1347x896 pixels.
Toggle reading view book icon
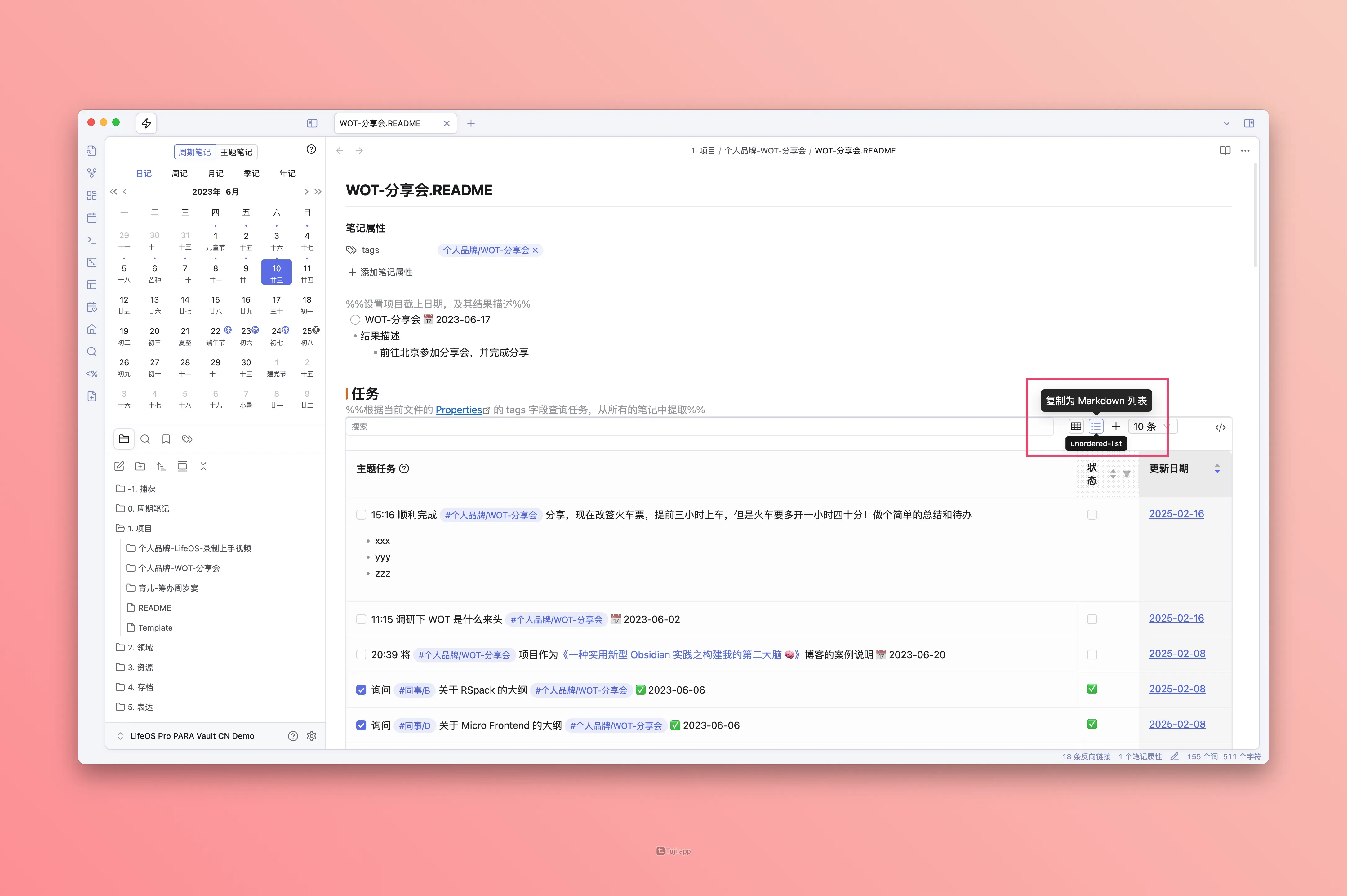(x=1225, y=151)
